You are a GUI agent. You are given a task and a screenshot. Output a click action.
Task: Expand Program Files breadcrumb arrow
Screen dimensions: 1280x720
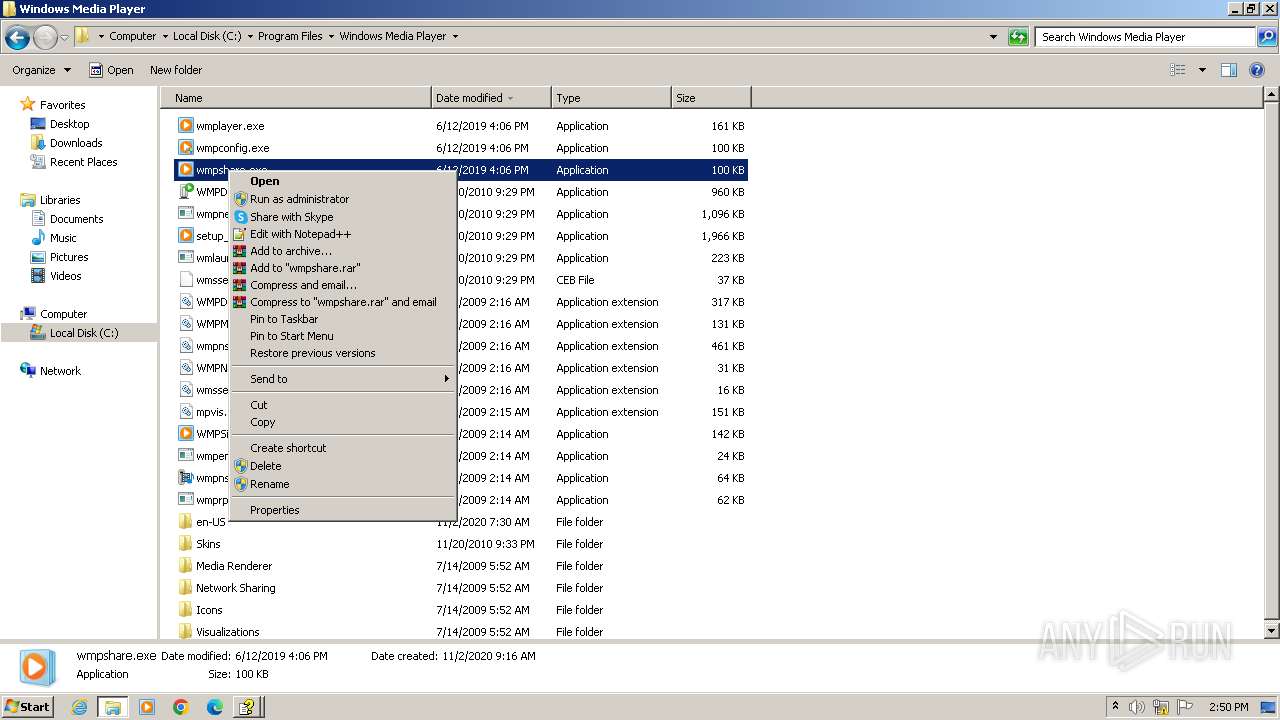point(331,36)
